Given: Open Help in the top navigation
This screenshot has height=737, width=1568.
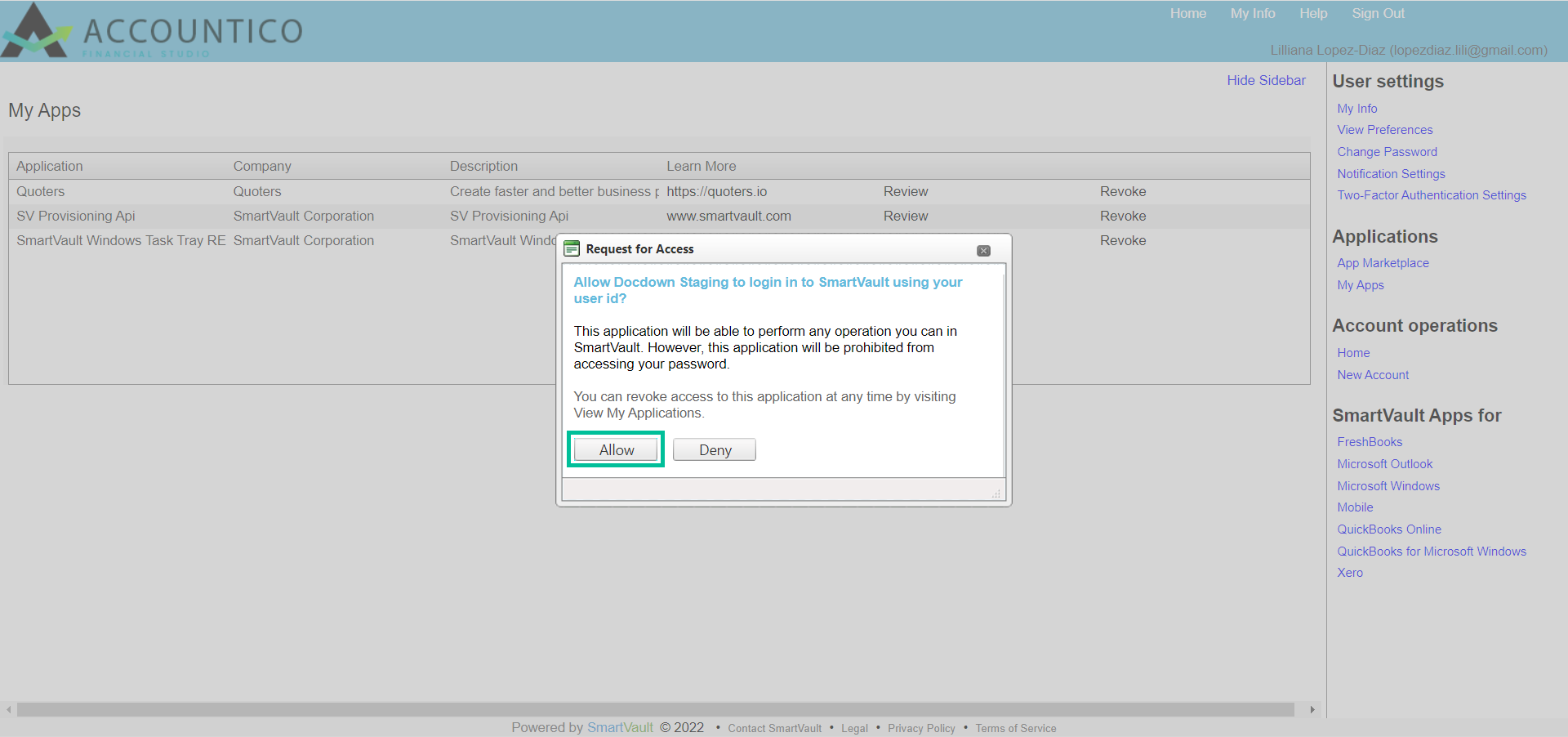Looking at the screenshot, I should pos(1313,13).
